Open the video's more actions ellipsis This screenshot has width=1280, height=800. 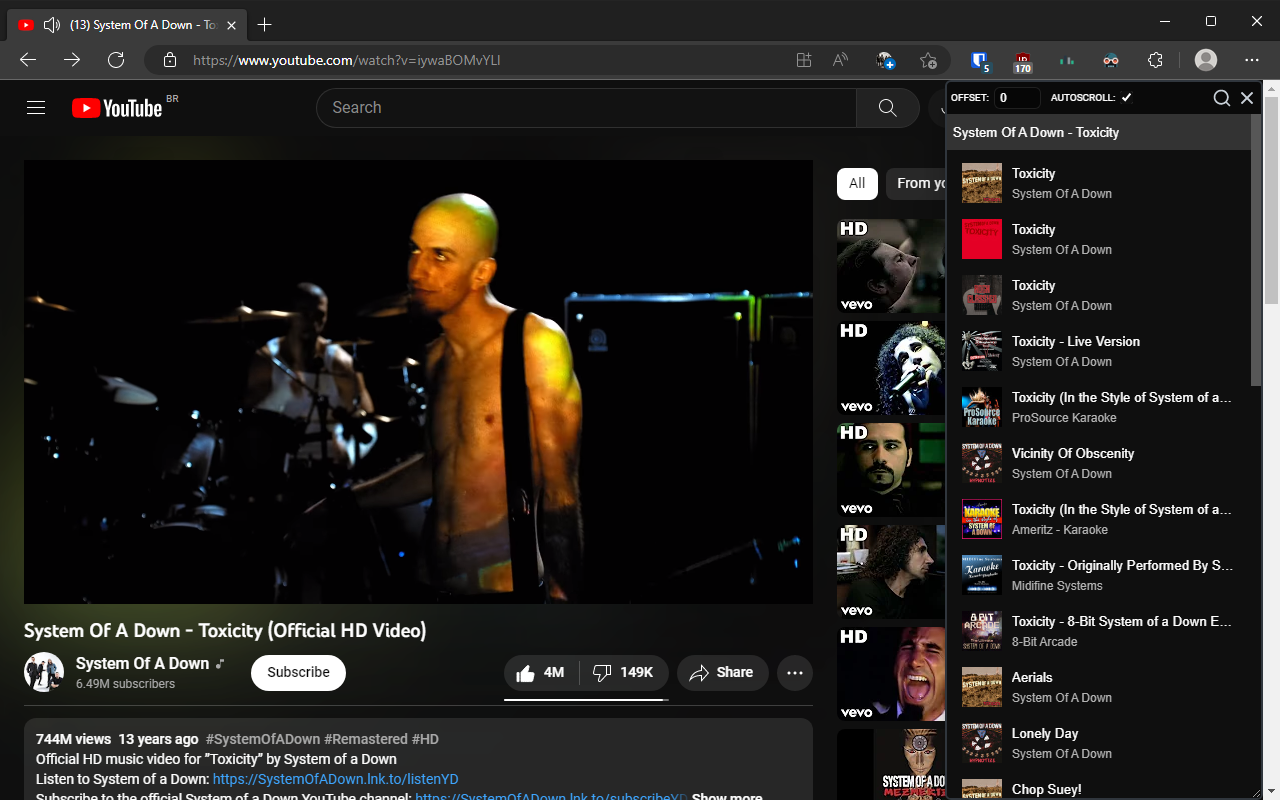click(x=795, y=673)
